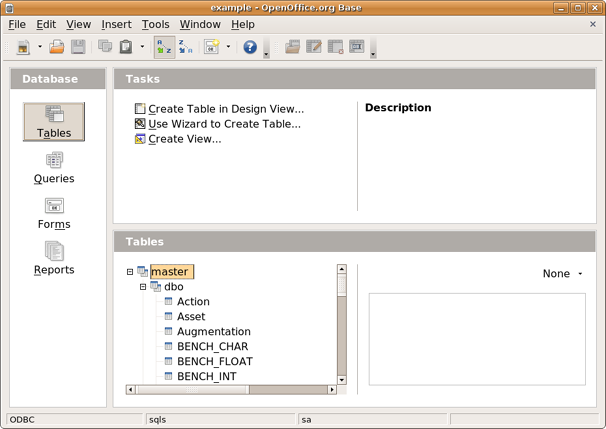Collapse the dbo schema node
The image size is (606, 429).
[x=143, y=287]
